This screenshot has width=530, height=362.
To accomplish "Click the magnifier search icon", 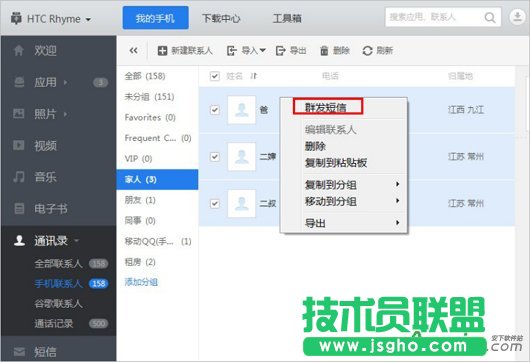I will tap(490, 17).
